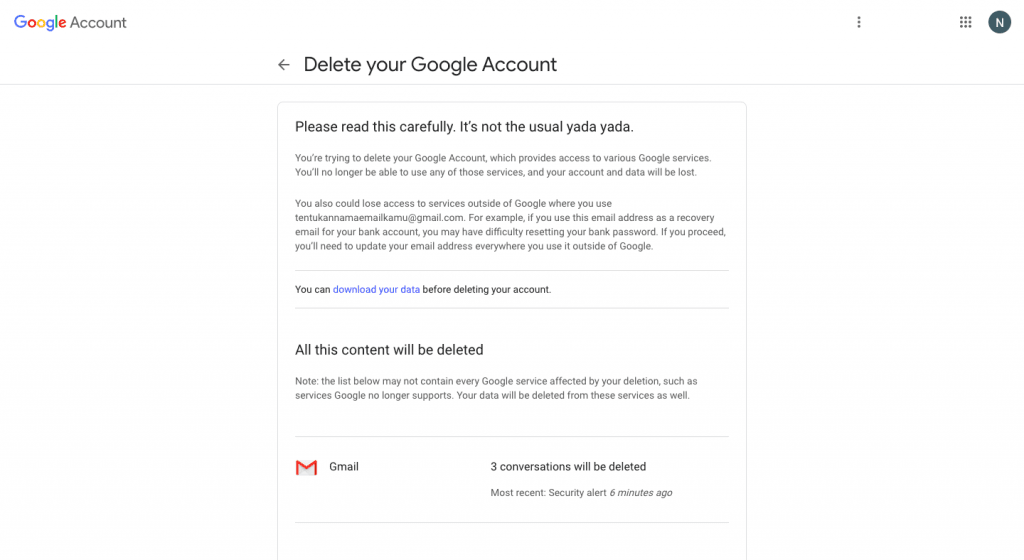The width and height of the screenshot is (1024, 560).
Task: Click the All this content will be deleted heading
Action: (389, 350)
